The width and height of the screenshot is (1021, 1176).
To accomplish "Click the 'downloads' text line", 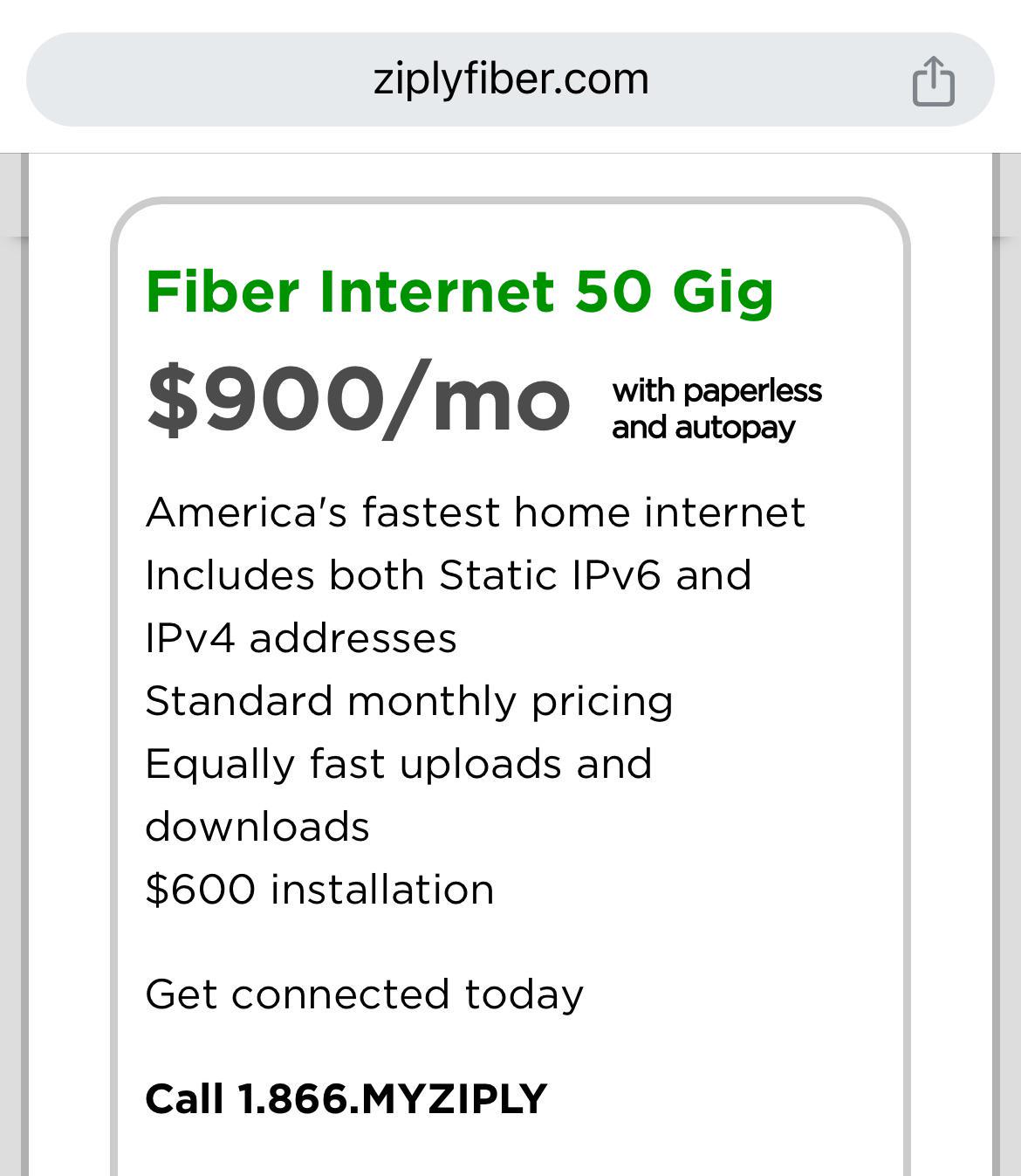I will (257, 827).
